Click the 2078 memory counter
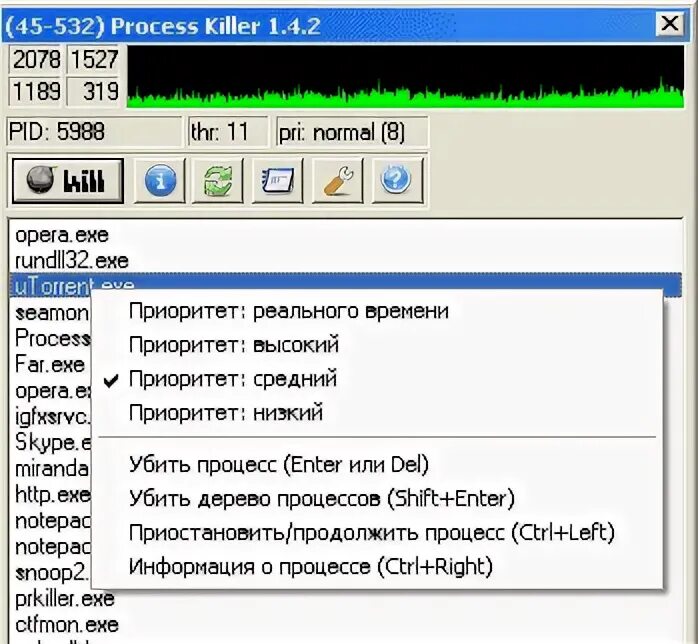This screenshot has width=698, height=644. tap(35, 60)
